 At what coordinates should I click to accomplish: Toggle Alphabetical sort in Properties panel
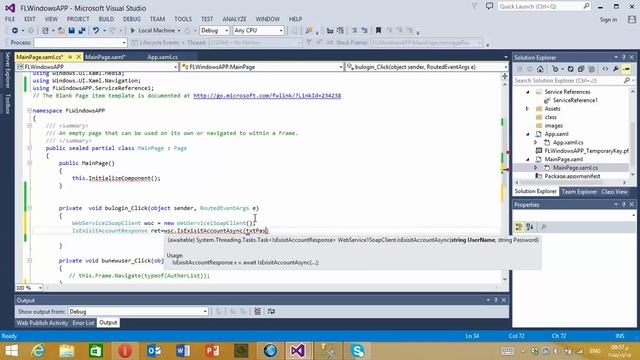click(530, 227)
